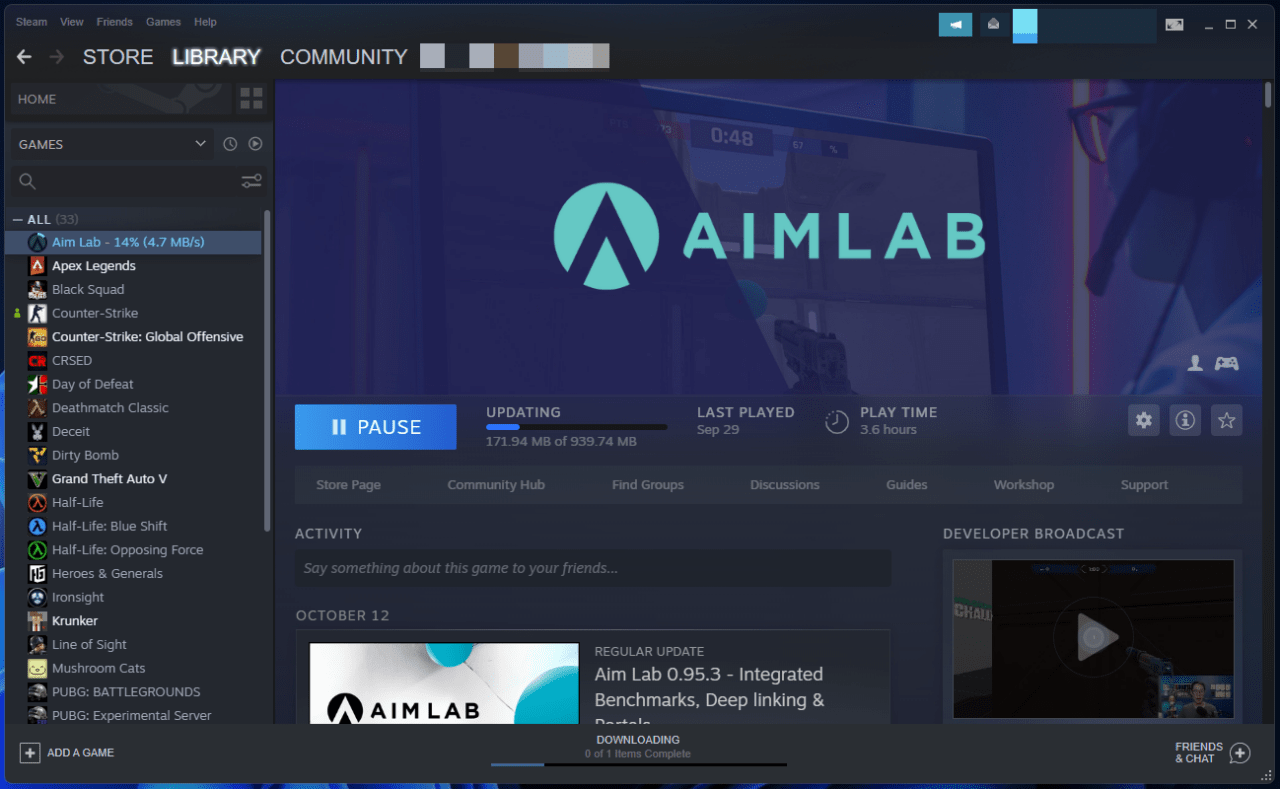Click the Library HOME button
Viewport: 1280px width, 789px height.
tap(122, 99)
